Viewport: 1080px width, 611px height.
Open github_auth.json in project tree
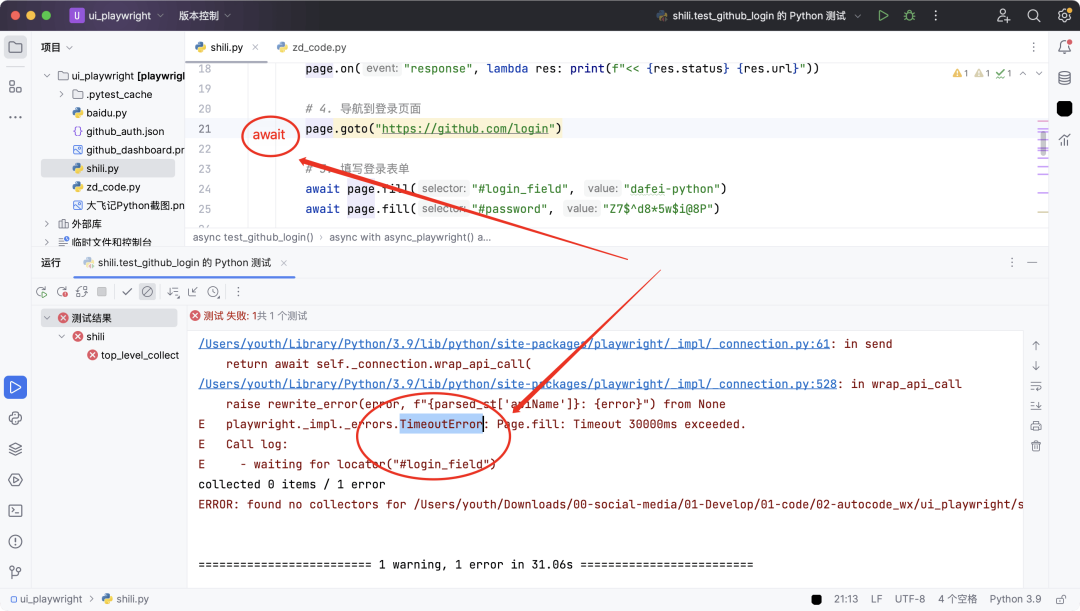118,131
